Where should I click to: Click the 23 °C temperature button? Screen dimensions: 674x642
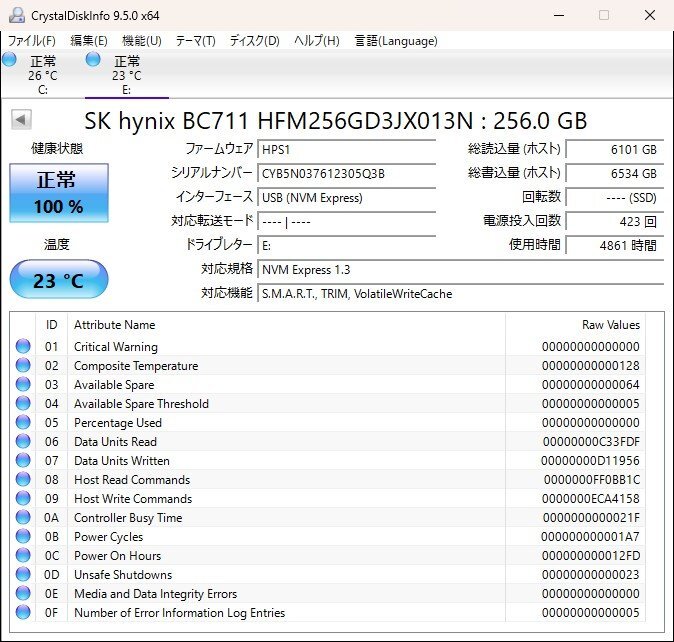59,280
